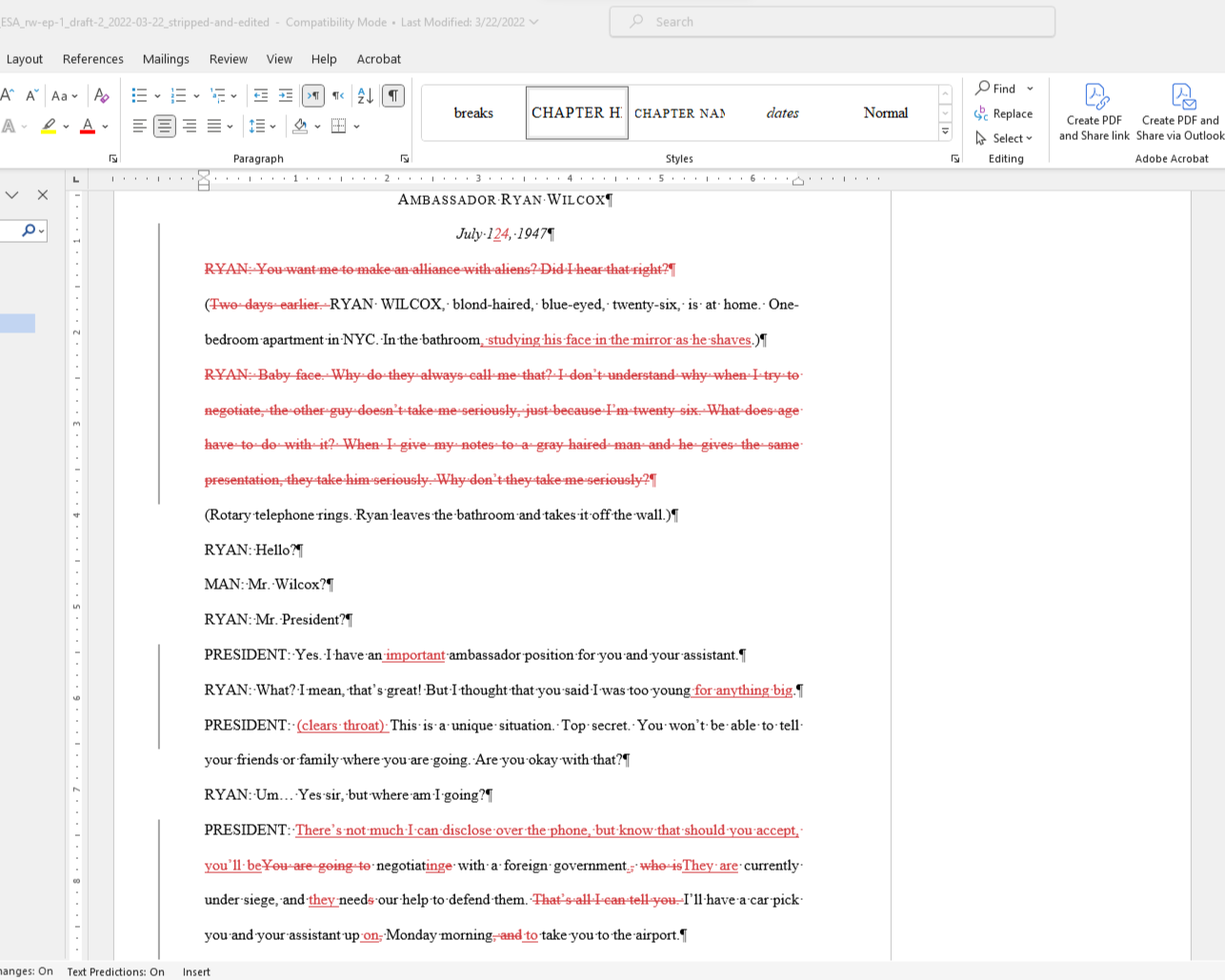The width and height of the screenshot is (1225, 980).
Task: Click Create PDF and Share via Outlook
Action: pyautogui.click(x=1180, y=112)
